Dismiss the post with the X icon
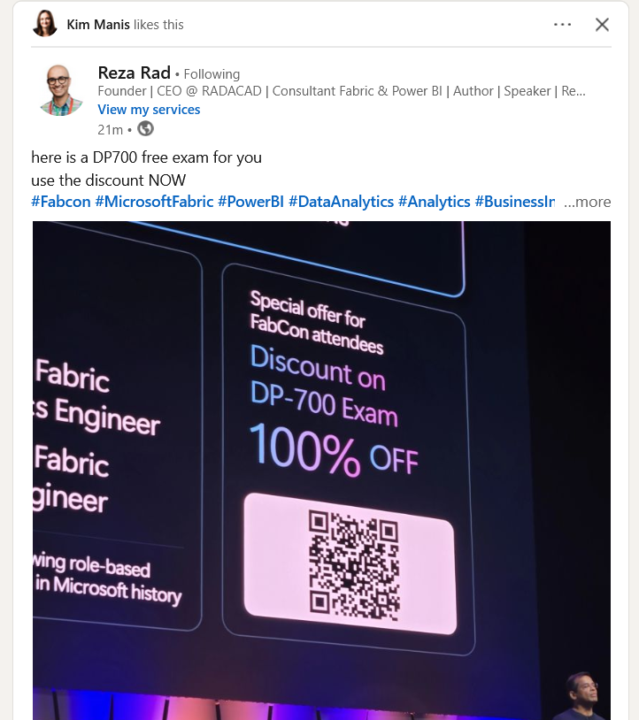Image resolution: width=639 pixels, height=720 pixels. 602,24
